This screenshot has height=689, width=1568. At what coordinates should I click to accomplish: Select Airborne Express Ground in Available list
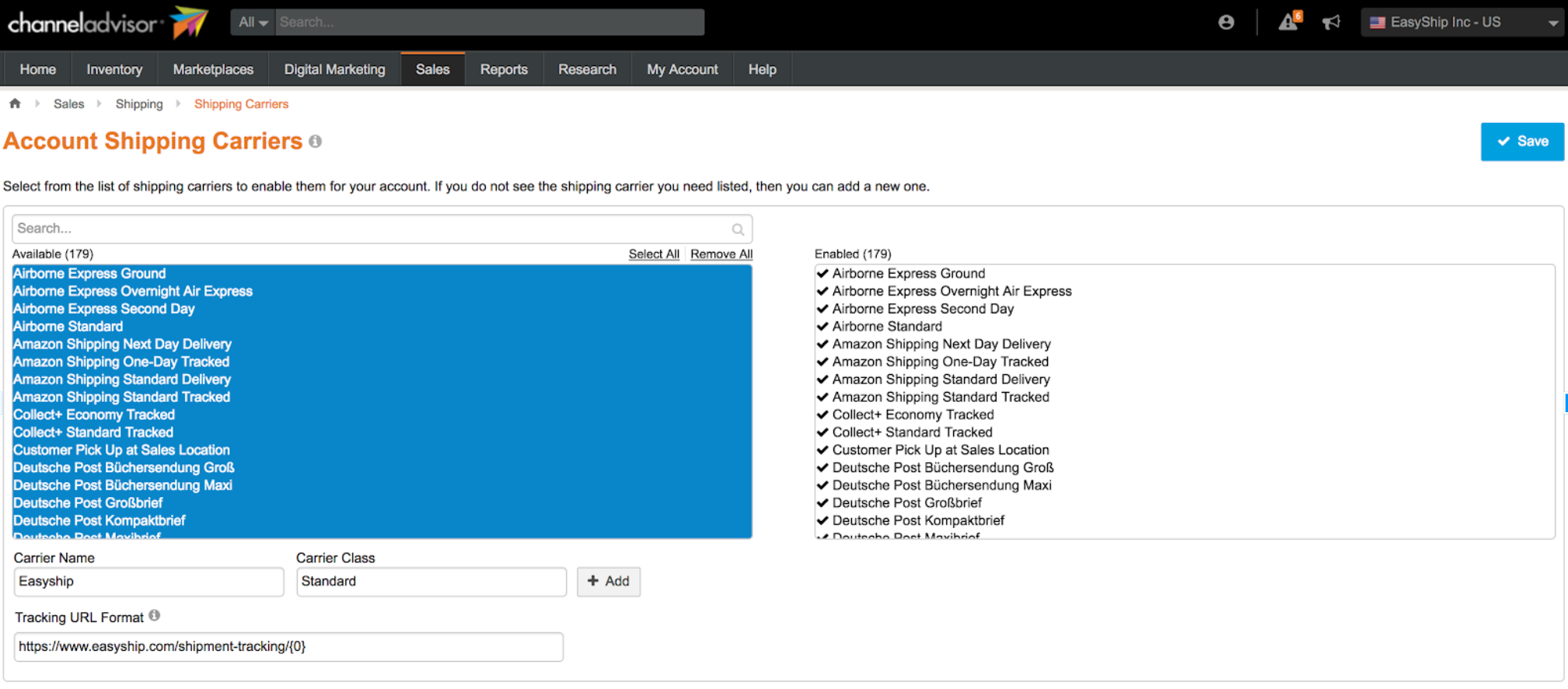coord(382,274)
